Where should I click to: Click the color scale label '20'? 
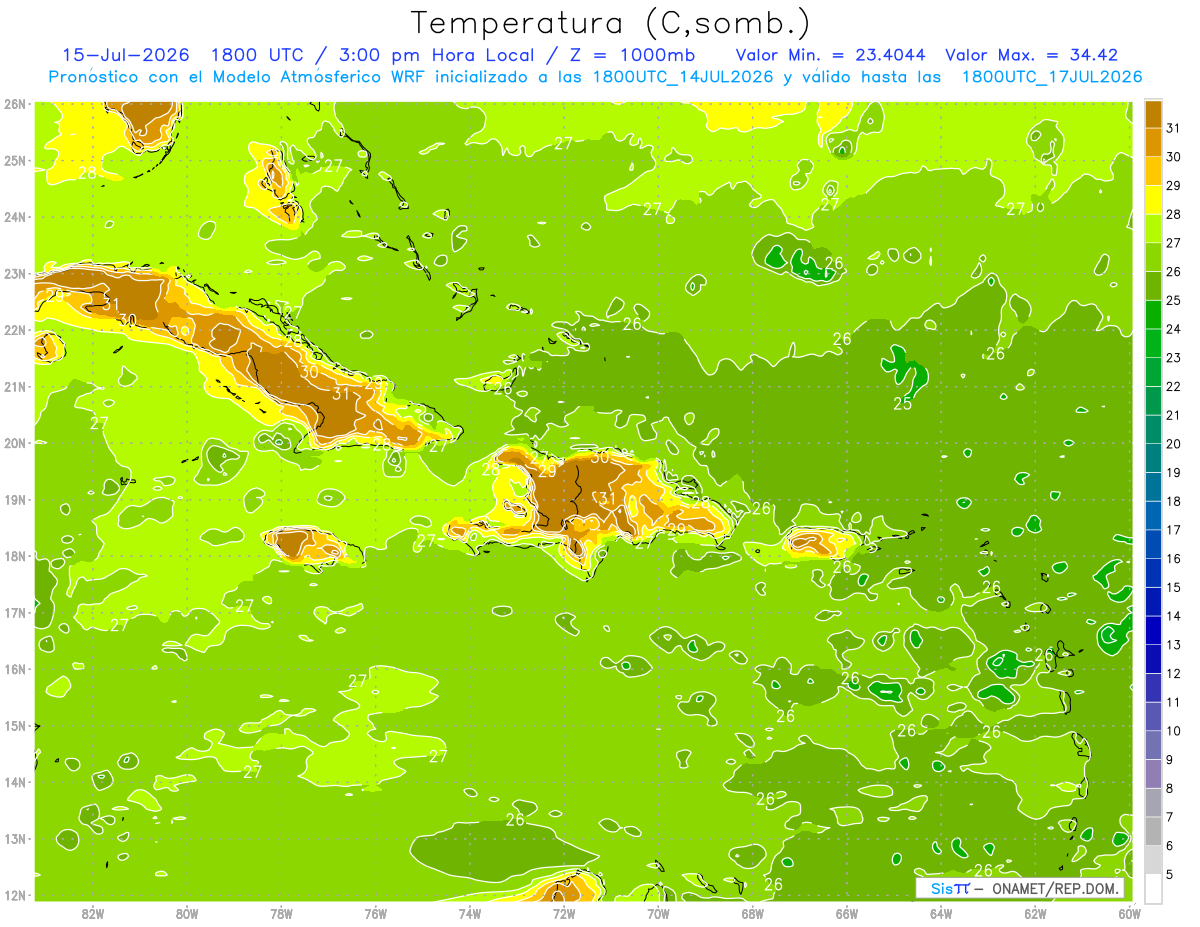click(1174, 444)
